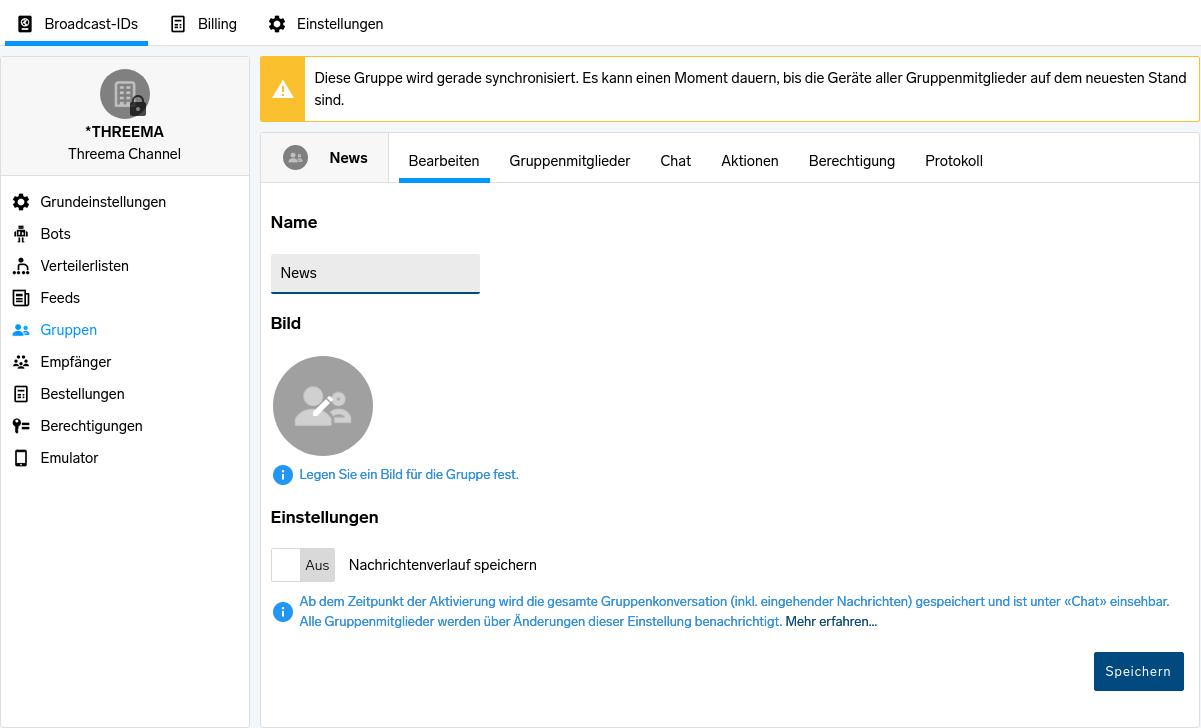Viewport: 1201px width, 728px height.
Task: Click the Verteilerlisten hierarchy icon
Action: 21,266
